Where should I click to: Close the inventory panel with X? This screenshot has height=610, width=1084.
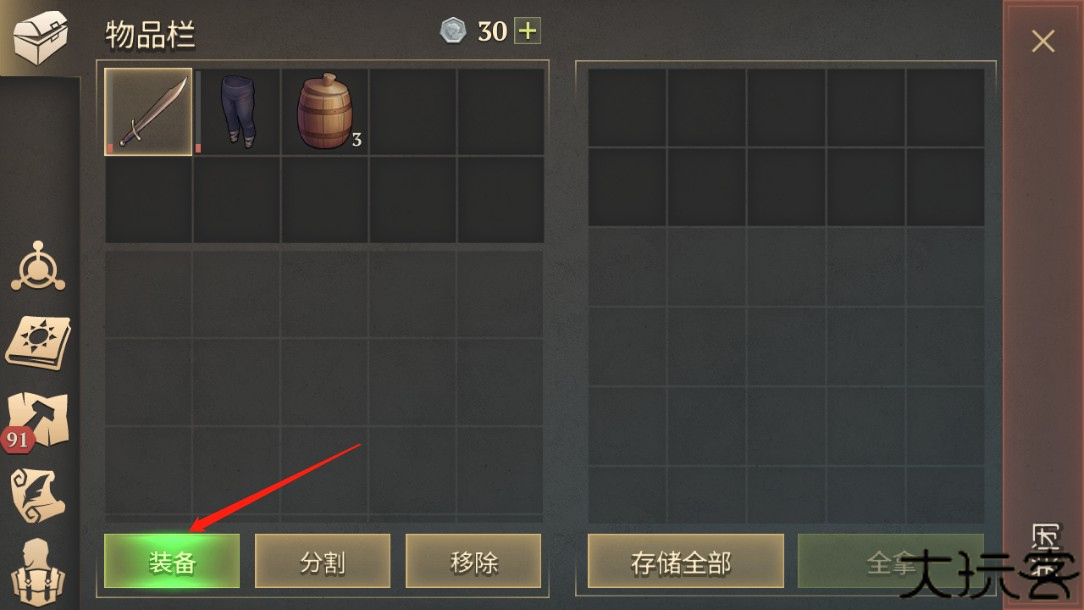(1043, 41)
